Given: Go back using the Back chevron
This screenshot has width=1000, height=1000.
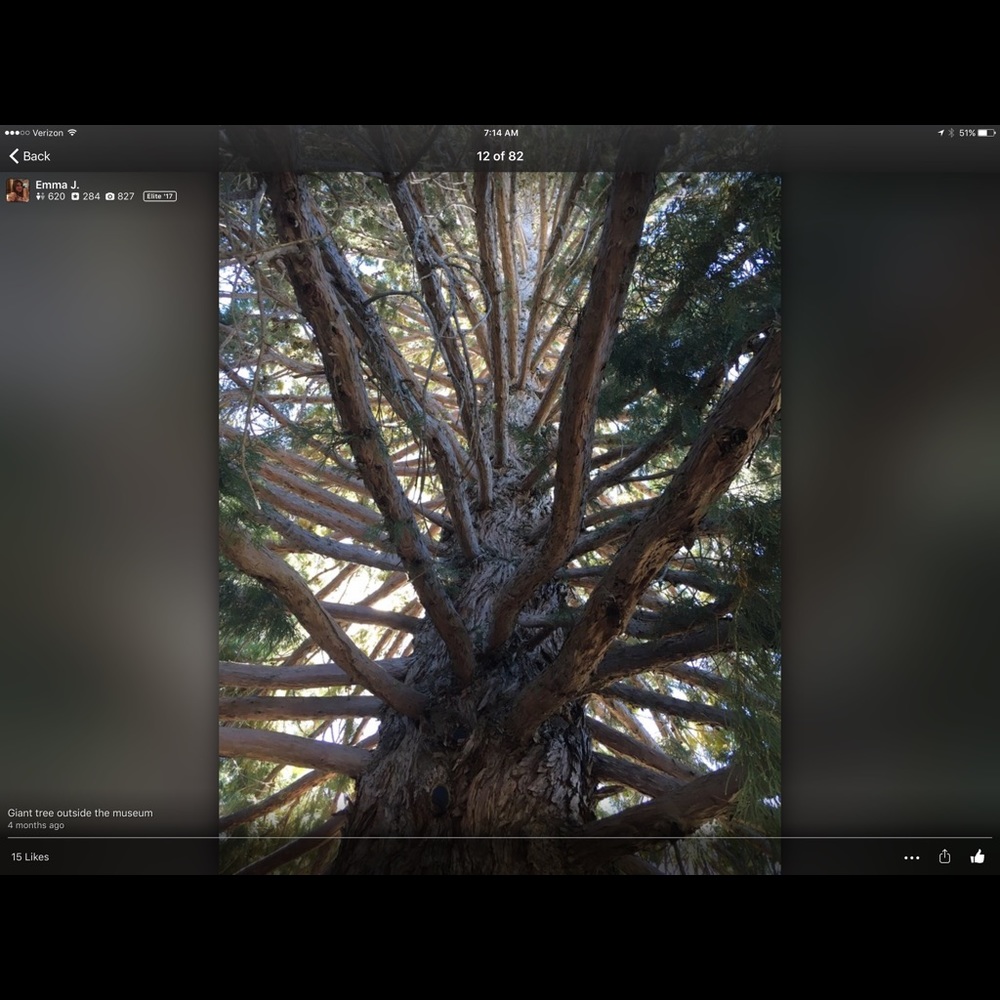Looking at the screenshot, I should point(29,156).
